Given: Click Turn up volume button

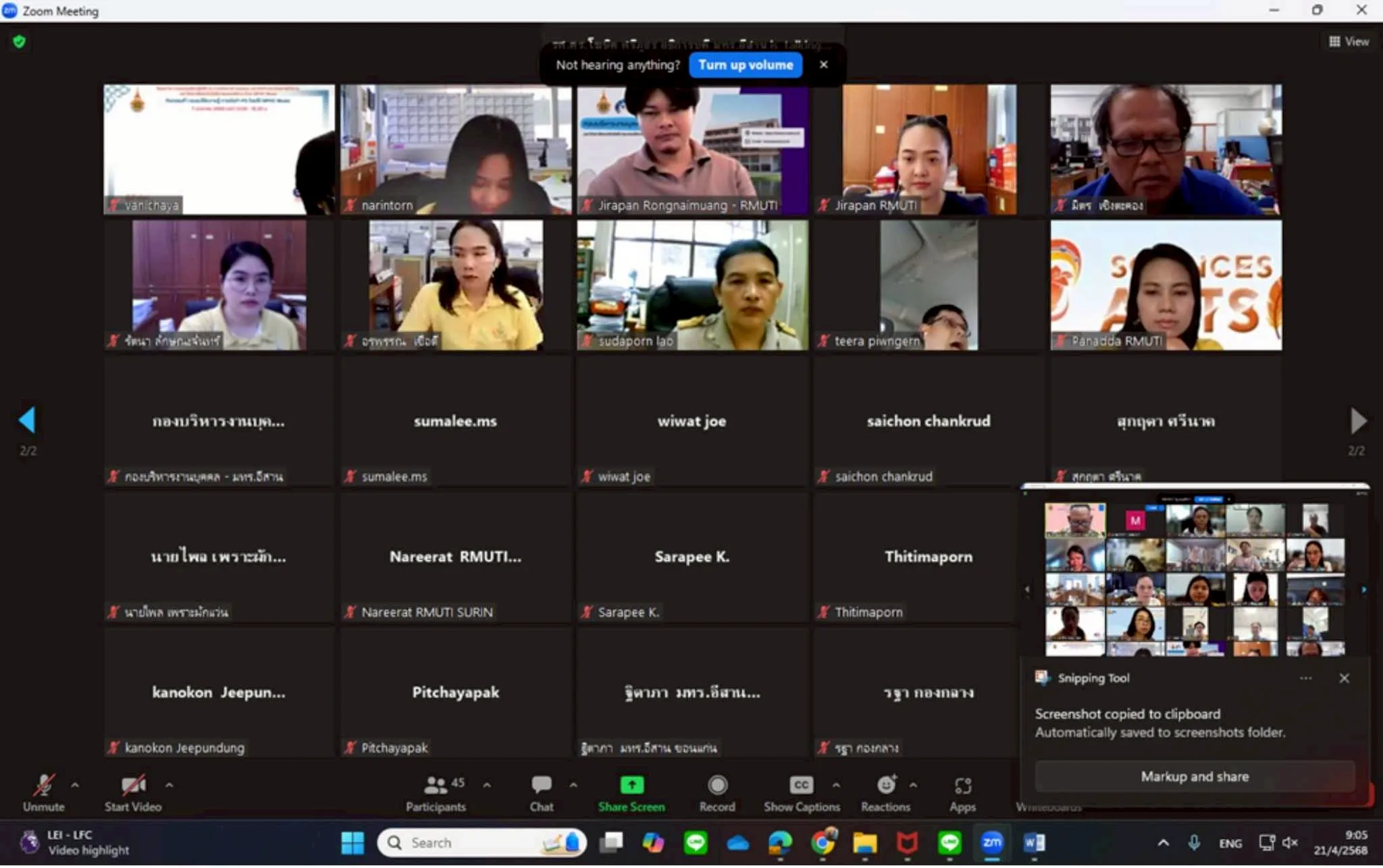Looking at the screenshot, I should [x=746, y=65].
